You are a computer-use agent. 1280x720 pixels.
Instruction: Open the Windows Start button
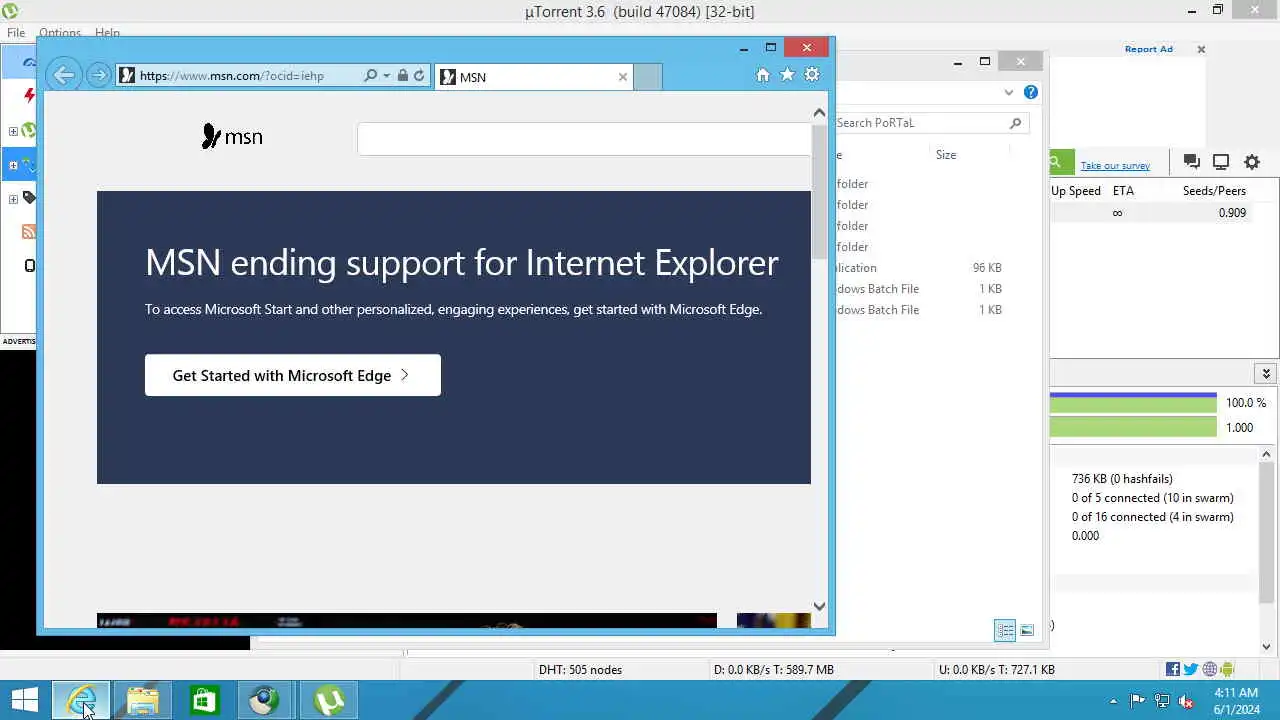(25, 700)
